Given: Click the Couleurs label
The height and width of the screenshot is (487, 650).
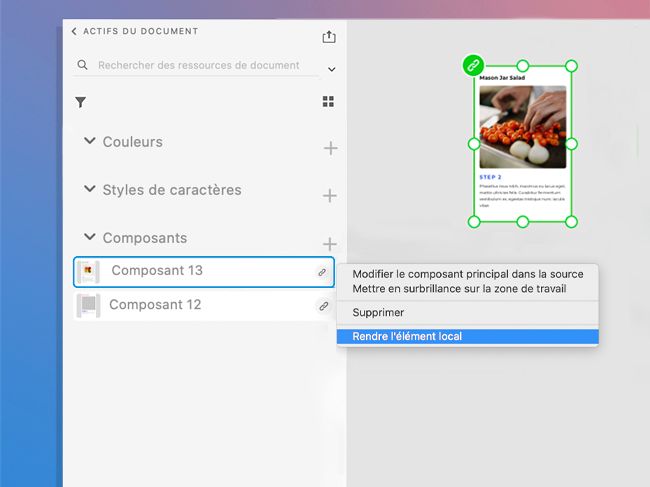Looking at the screenshot, I should (133, 142).
